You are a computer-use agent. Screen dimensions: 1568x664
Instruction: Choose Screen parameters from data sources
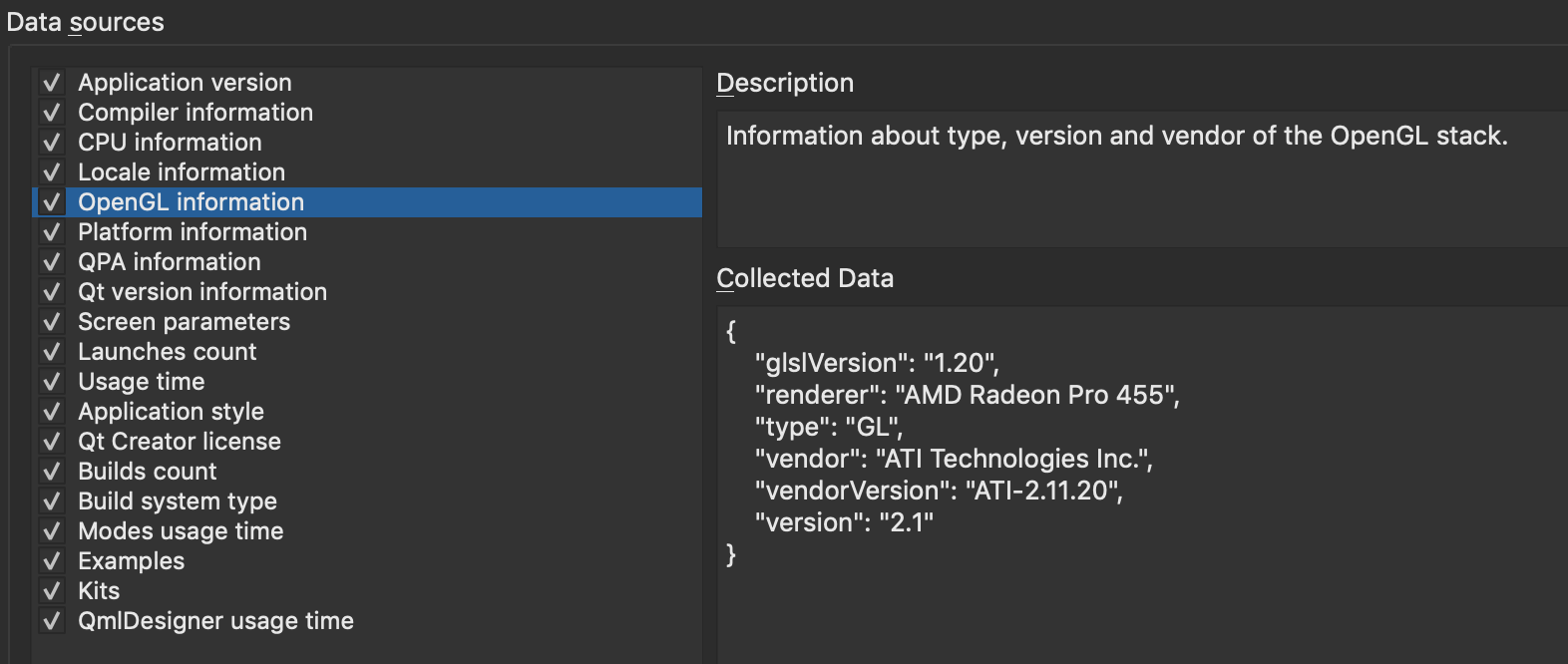185,322
